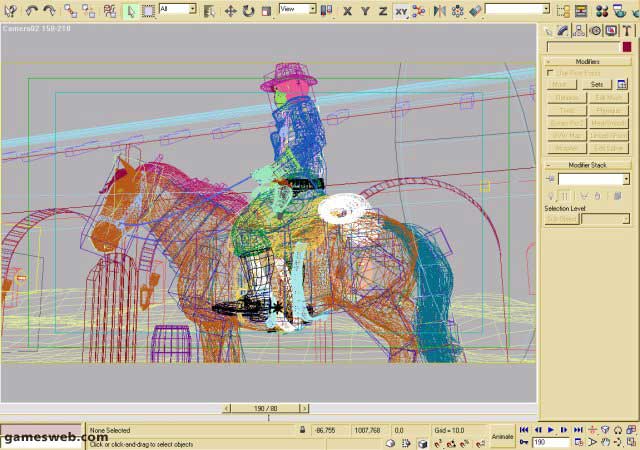Open the Utilities hammer tab
The height and width of the screenshot is (450, 640).
click(x=625, y=31)
